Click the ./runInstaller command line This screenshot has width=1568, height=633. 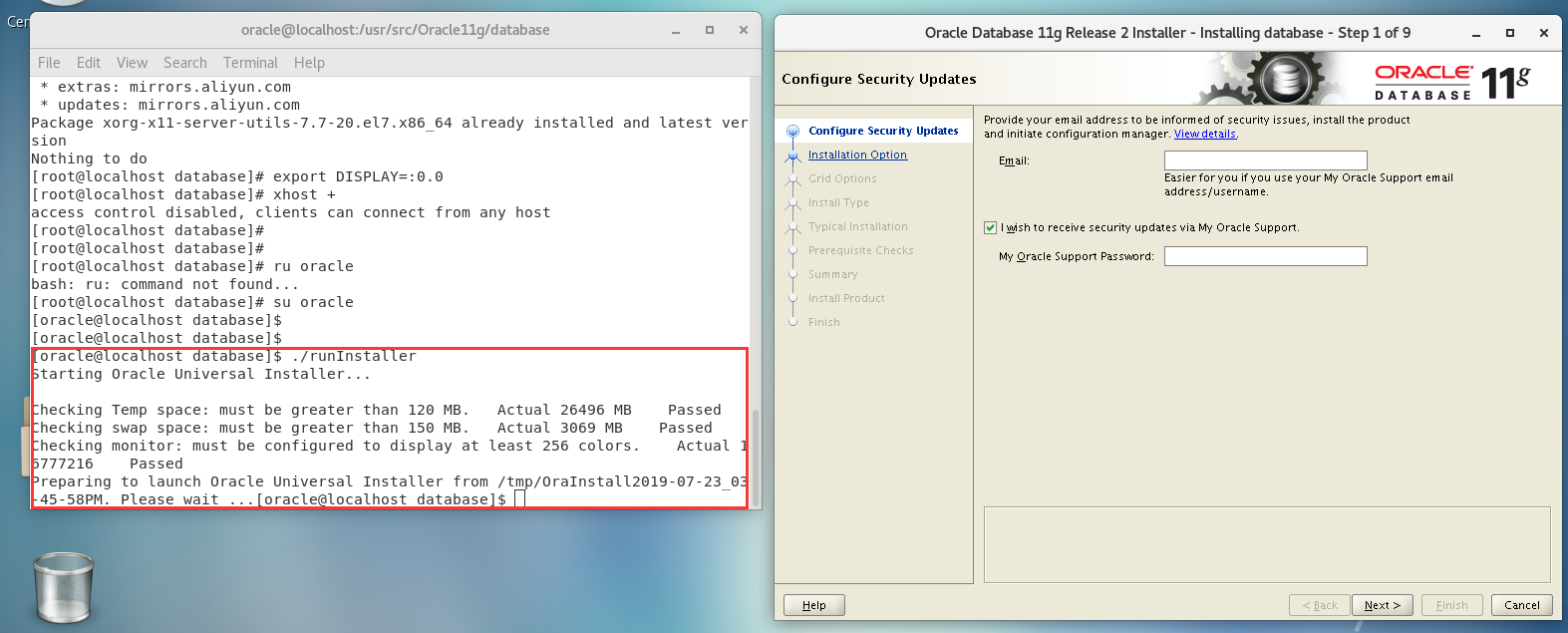(224, 356)
